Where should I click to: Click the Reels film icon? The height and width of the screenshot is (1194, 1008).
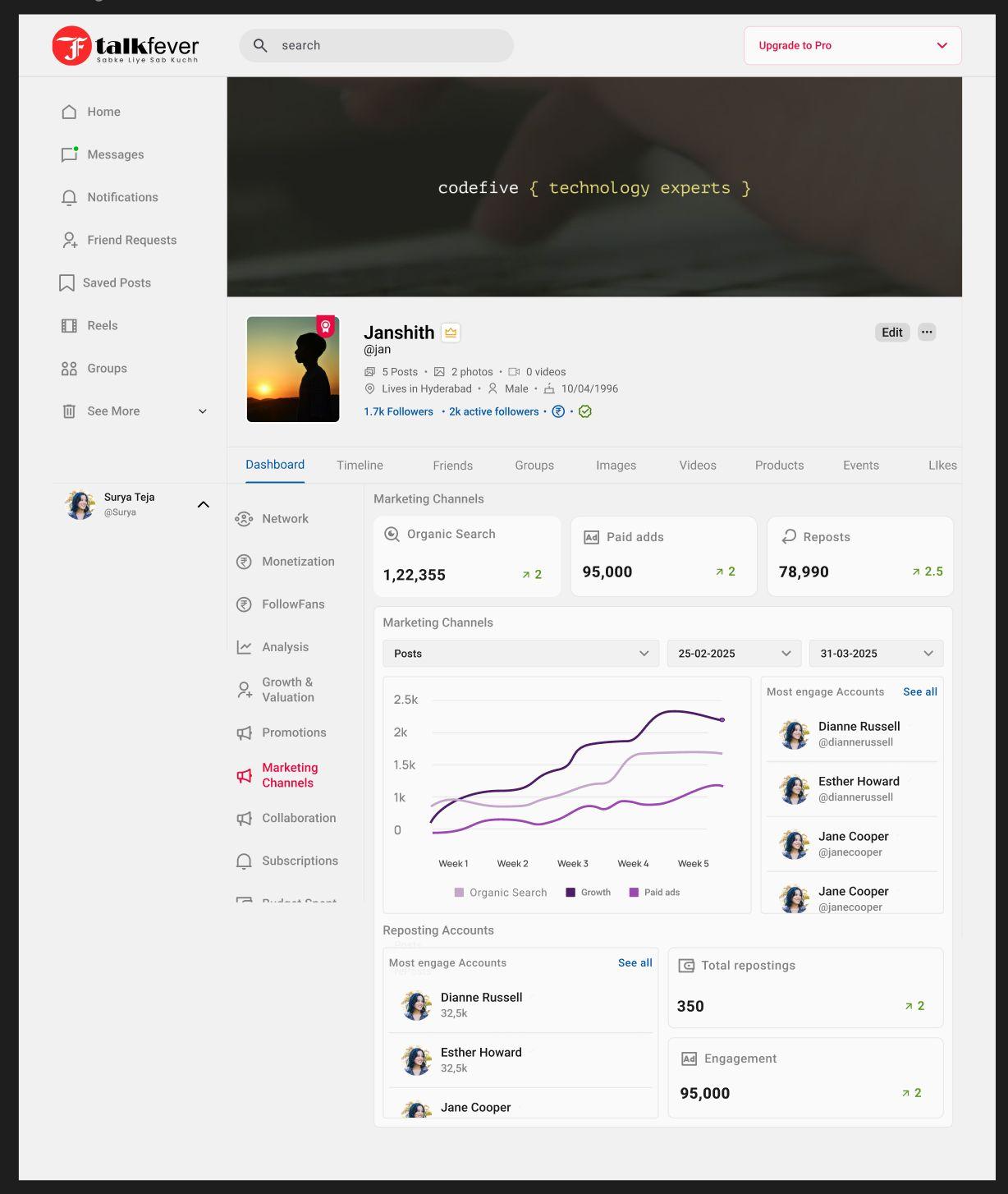pyautogui.click(x=69, y=326)
